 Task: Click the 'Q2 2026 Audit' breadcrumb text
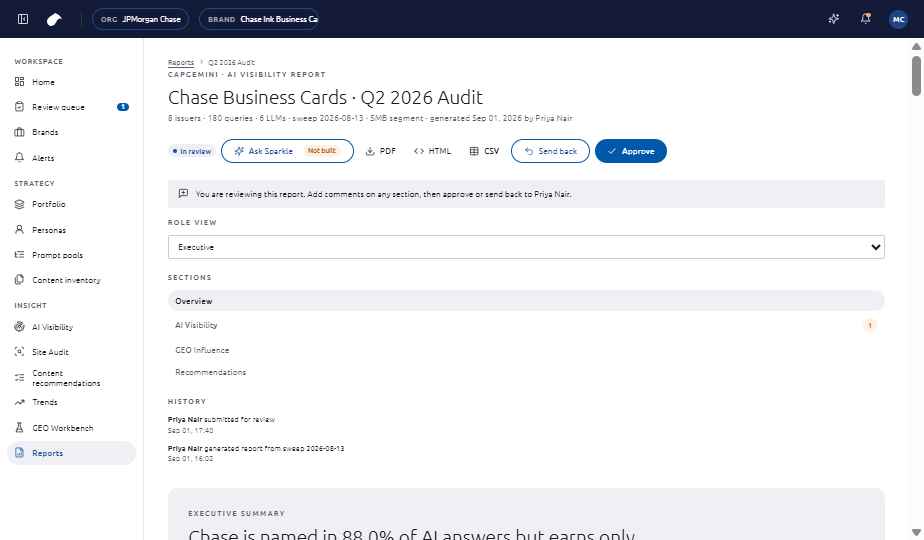(x=231, y=62)
